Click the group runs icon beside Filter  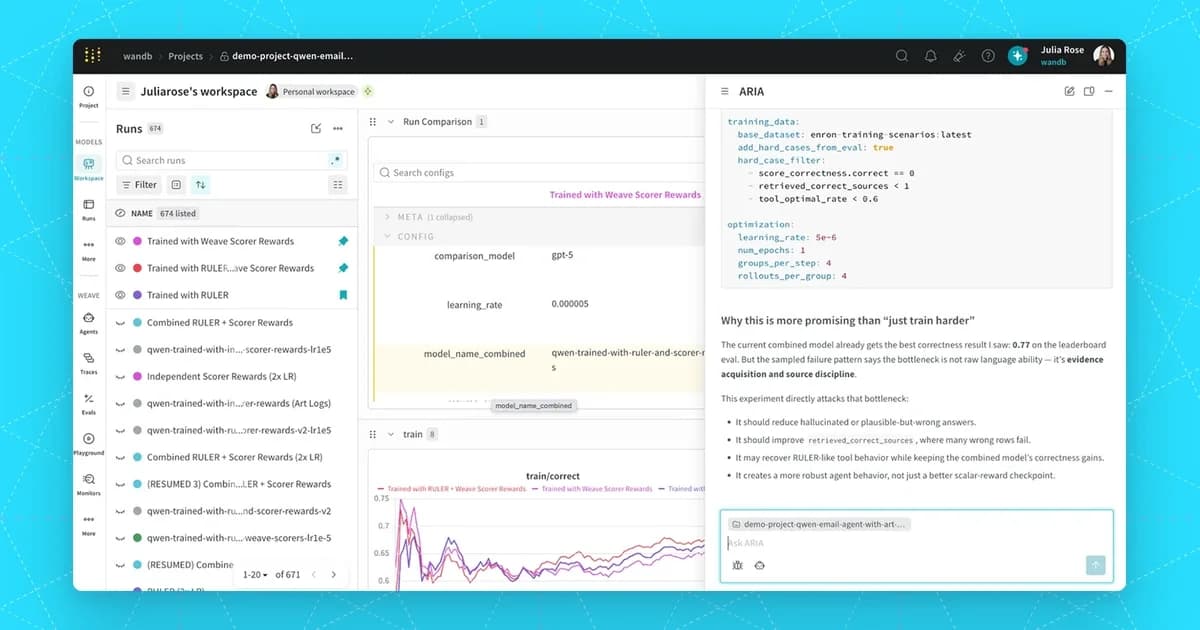175,184
